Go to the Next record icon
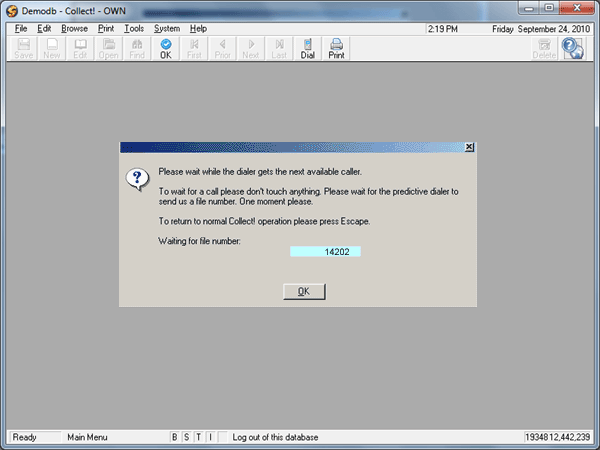This screenshot has height=450, width=600. (x=251, y=49)
